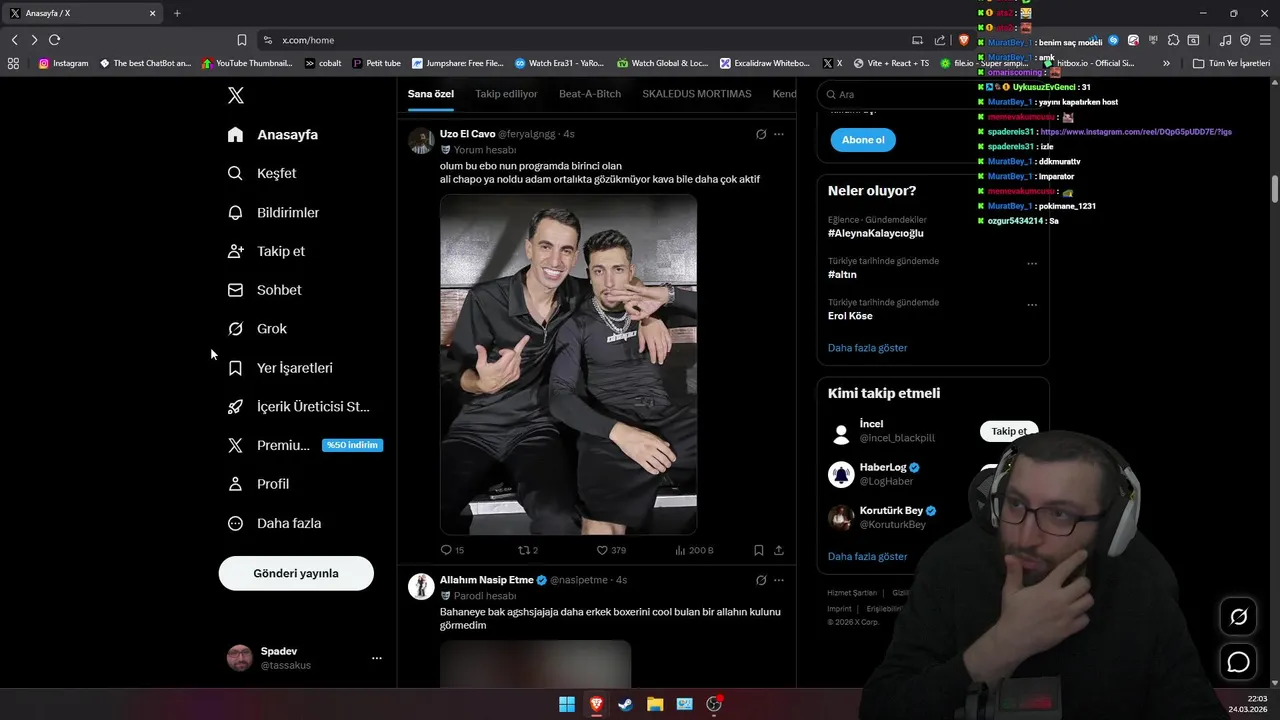Open Tüm Yer İşaretleri folder
Viewport: 1280px width, 720px height.
coord(1231,63)
